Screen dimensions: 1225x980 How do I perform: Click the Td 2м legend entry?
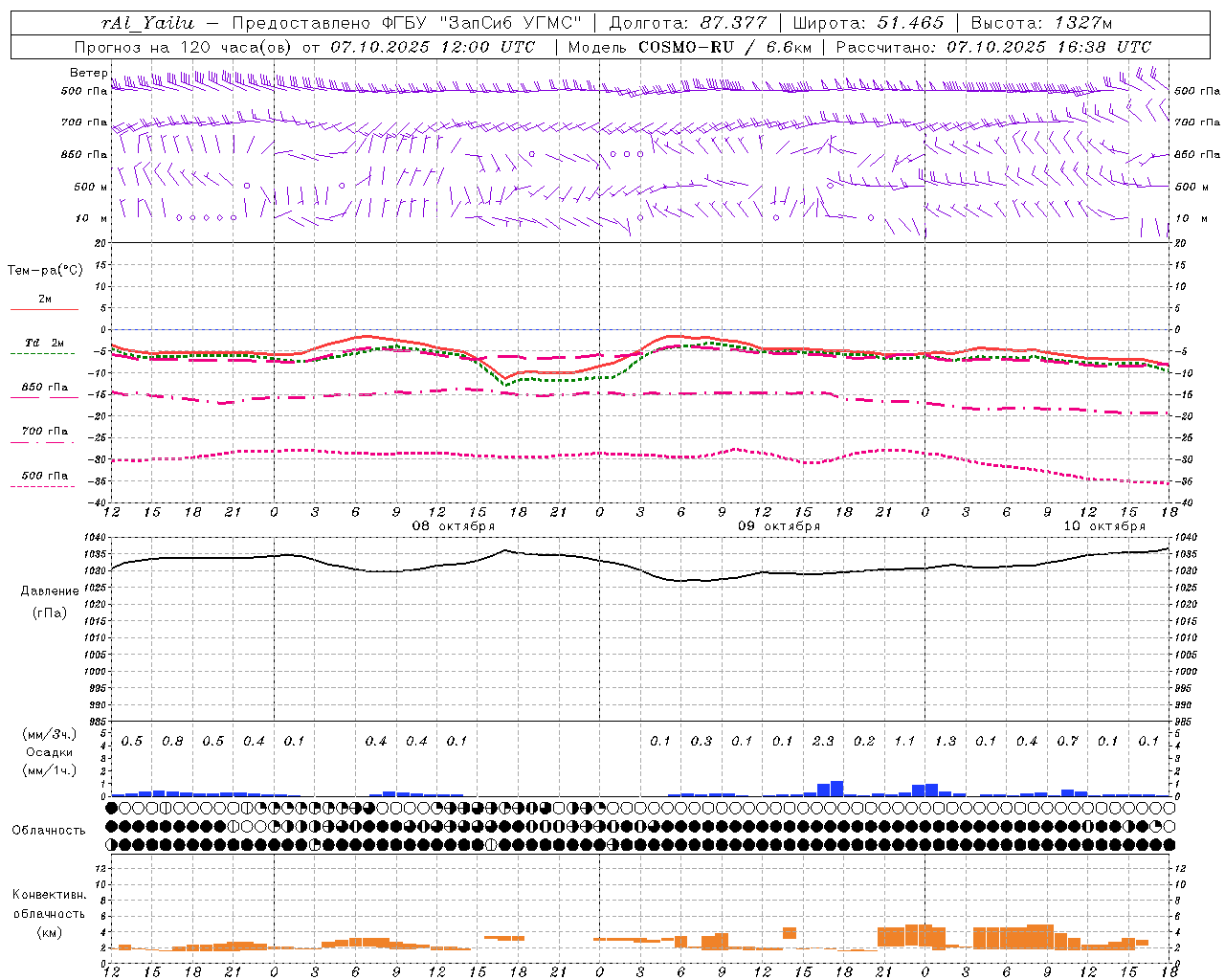[x=44, y=343]
